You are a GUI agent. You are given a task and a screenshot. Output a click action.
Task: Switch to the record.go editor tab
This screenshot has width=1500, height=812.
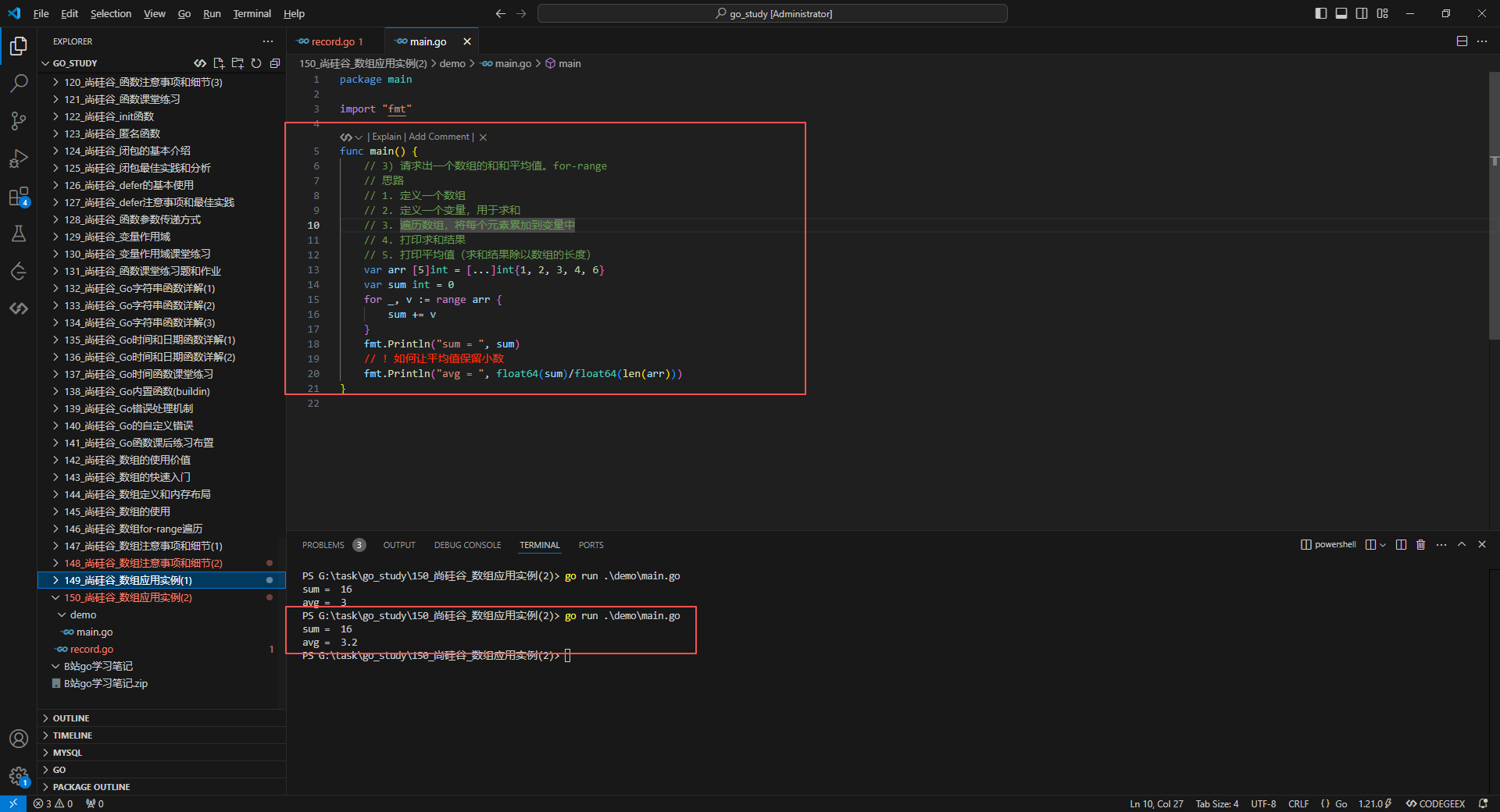(336, 41)
